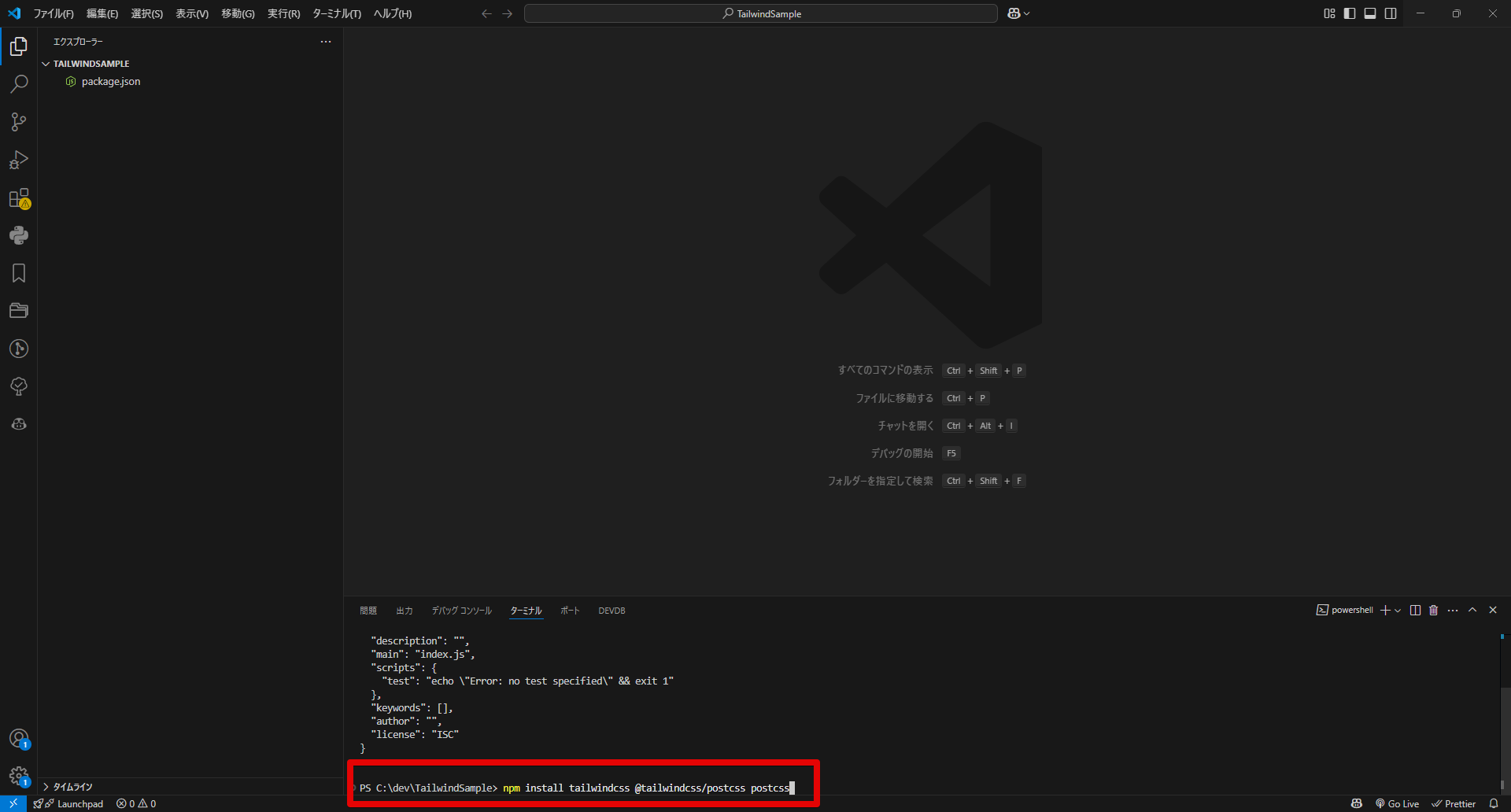Maximize the panel with up chevron

coord(1472,611)
